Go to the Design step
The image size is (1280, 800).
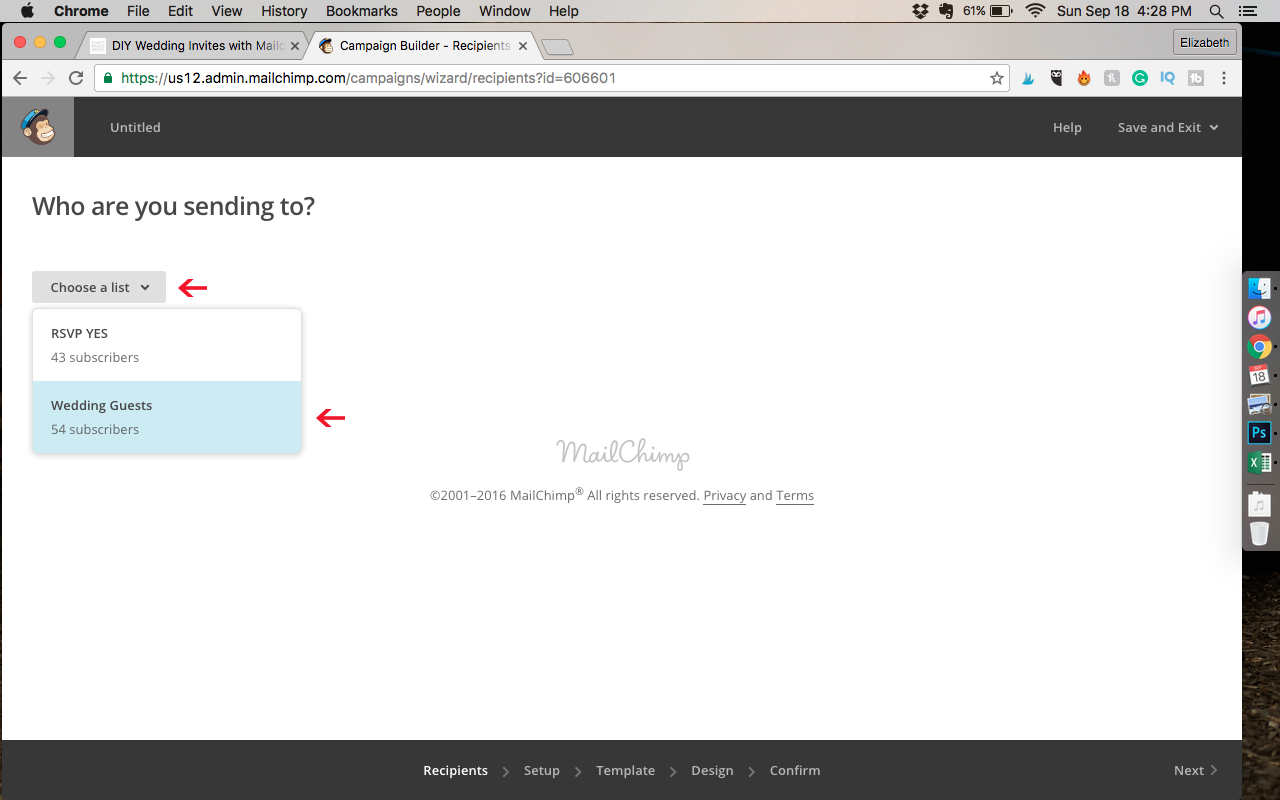[712, 770]
